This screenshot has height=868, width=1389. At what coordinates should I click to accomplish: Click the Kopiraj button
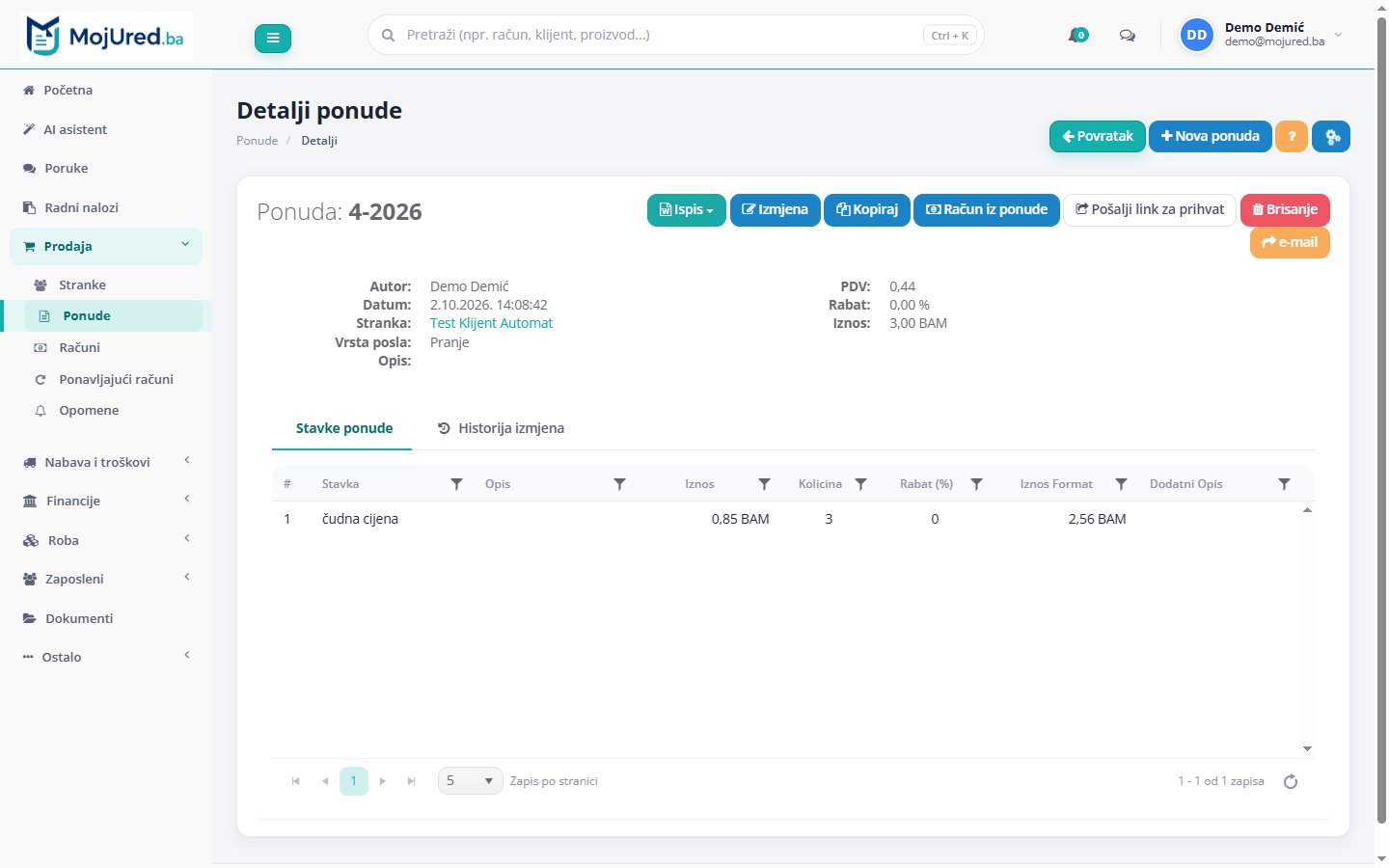pos(867,209)
